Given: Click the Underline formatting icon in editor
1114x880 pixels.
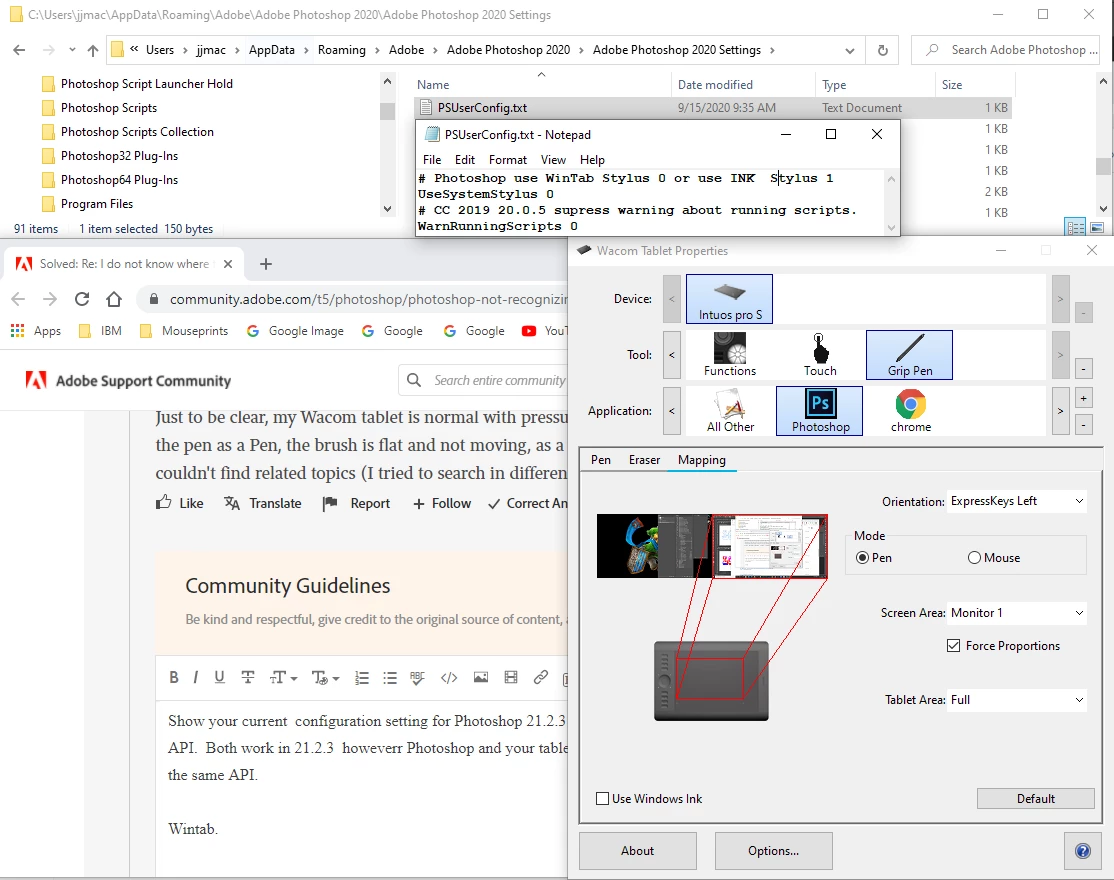Looking at the screenshot, I should pyautogui.click(x=220, y=677).
